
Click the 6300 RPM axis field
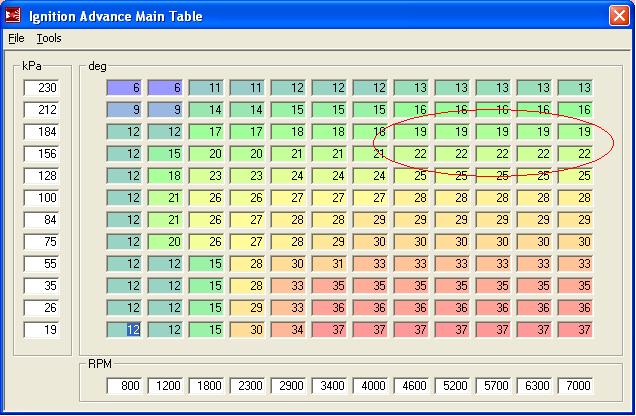(534, 385)
